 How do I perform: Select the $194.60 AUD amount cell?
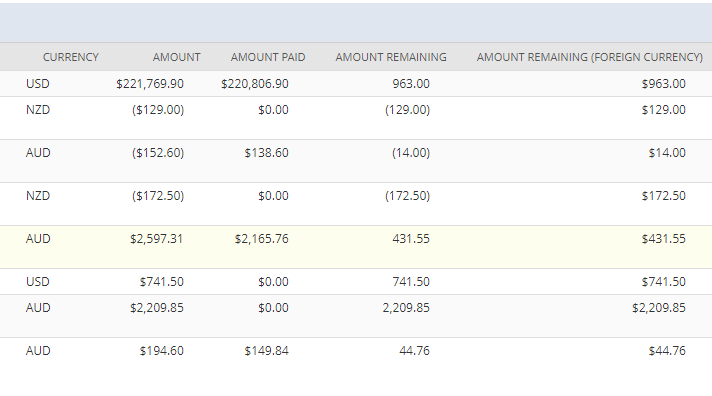tap(162, 351)
